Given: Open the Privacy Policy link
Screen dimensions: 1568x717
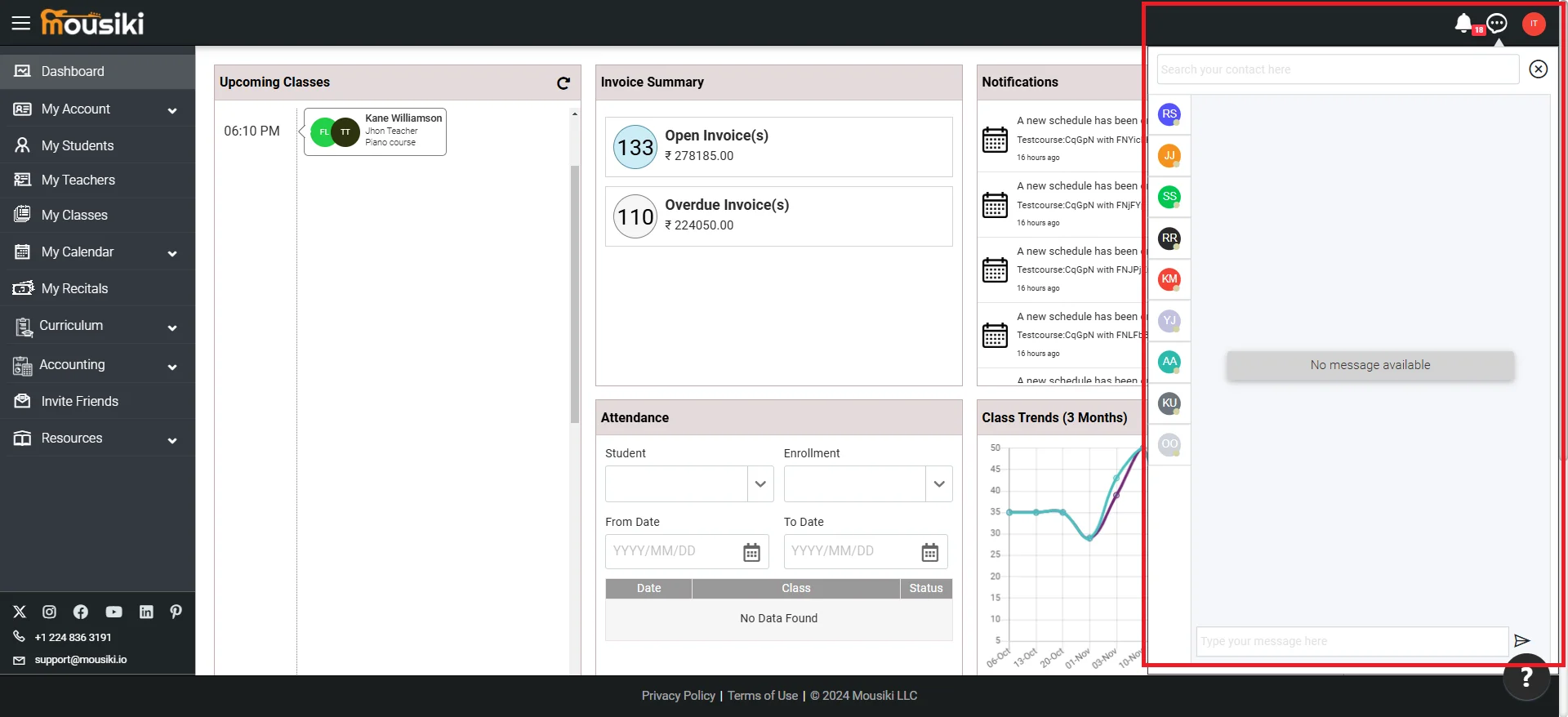Looking at the screenshot, I should (678, 696).
